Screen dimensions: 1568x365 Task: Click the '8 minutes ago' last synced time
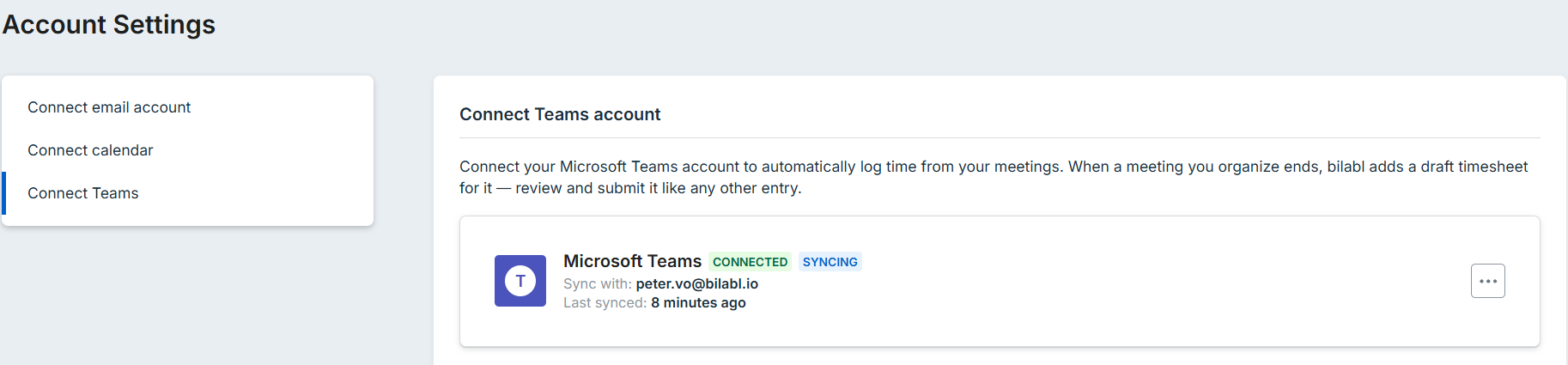point(698,302)
